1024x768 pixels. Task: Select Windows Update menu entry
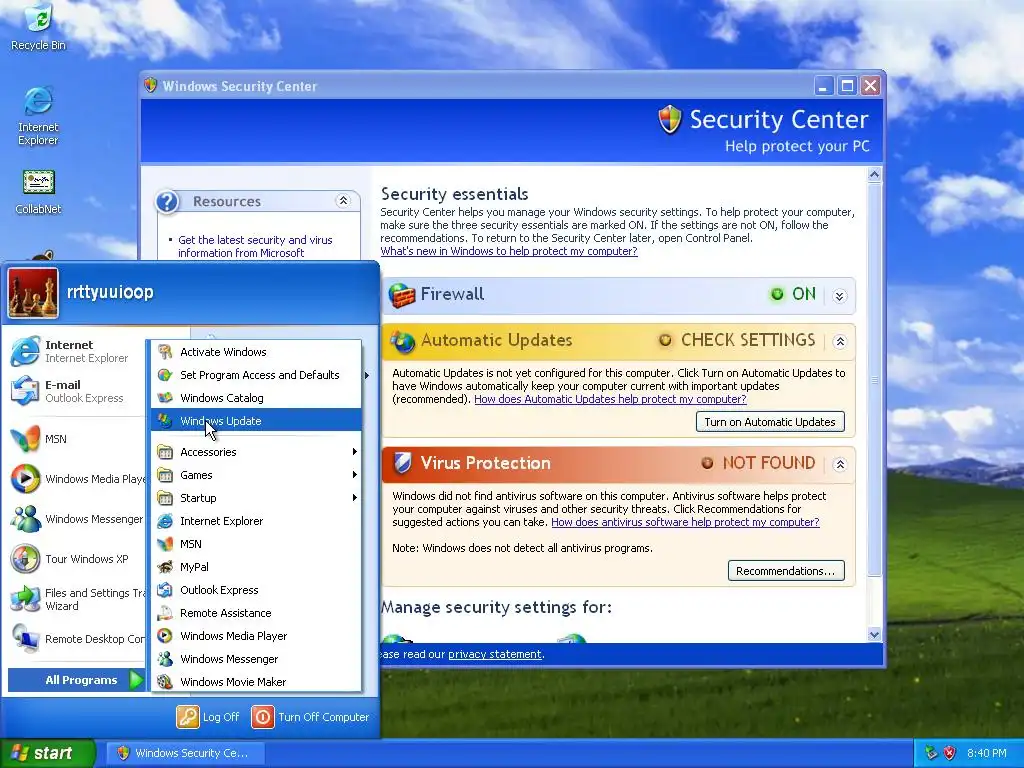pos(256,421)
